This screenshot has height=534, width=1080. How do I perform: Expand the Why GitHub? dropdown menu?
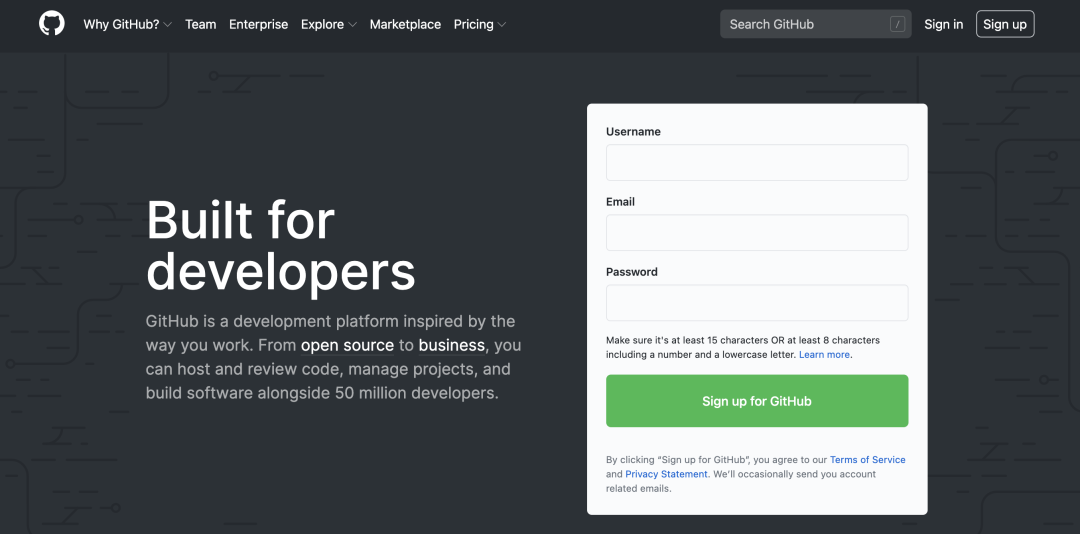(127, 24)
